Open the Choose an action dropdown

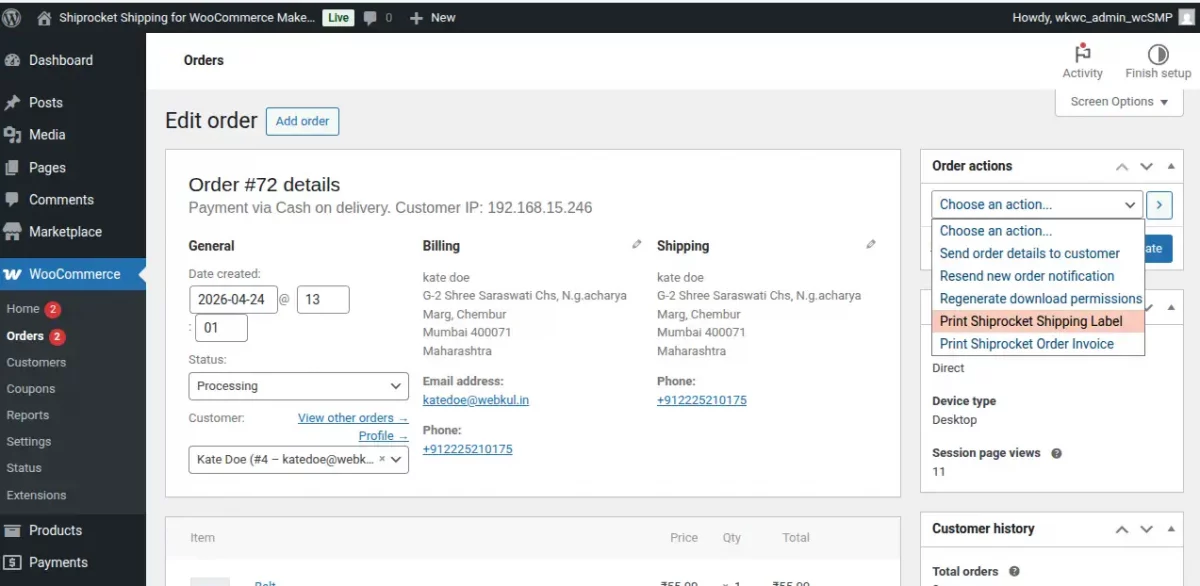click(1037, 204)
